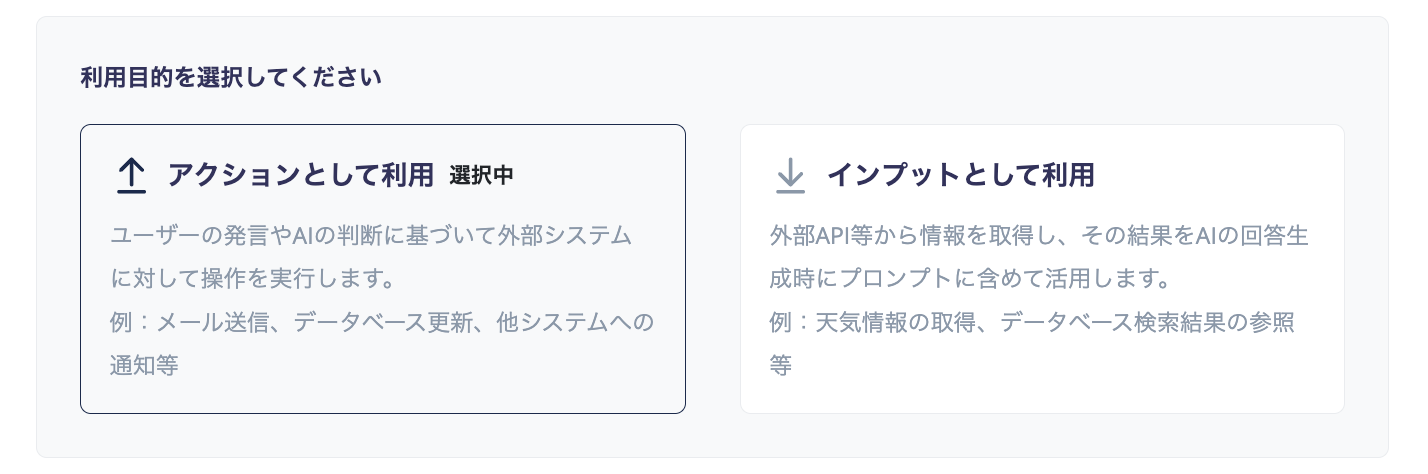Click the line starting ユーザーの発言やAIの判断

(x=371, y=236)
